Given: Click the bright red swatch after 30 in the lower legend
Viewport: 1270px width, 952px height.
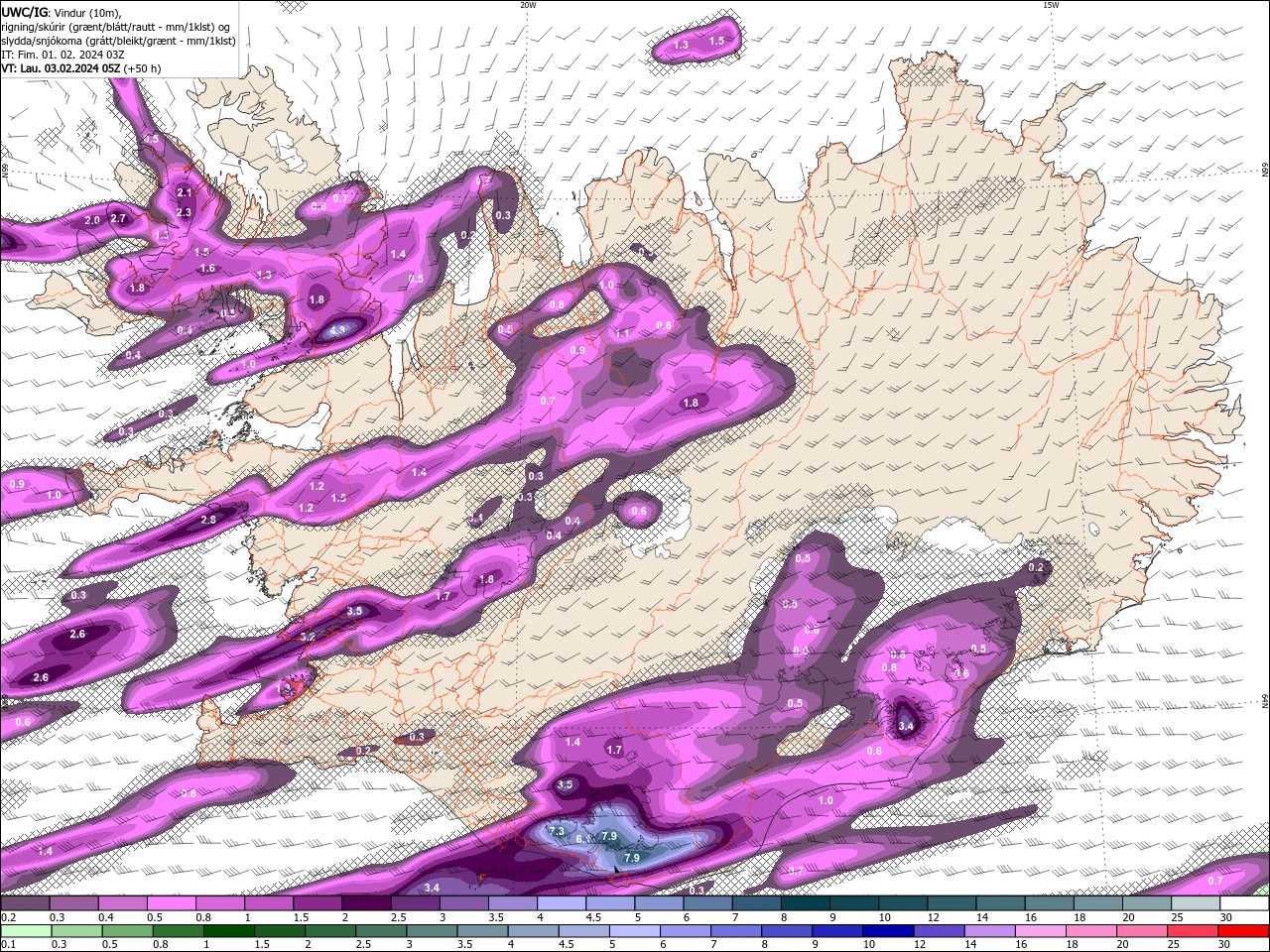Looking at the screenshot, I should (1244, 931).
